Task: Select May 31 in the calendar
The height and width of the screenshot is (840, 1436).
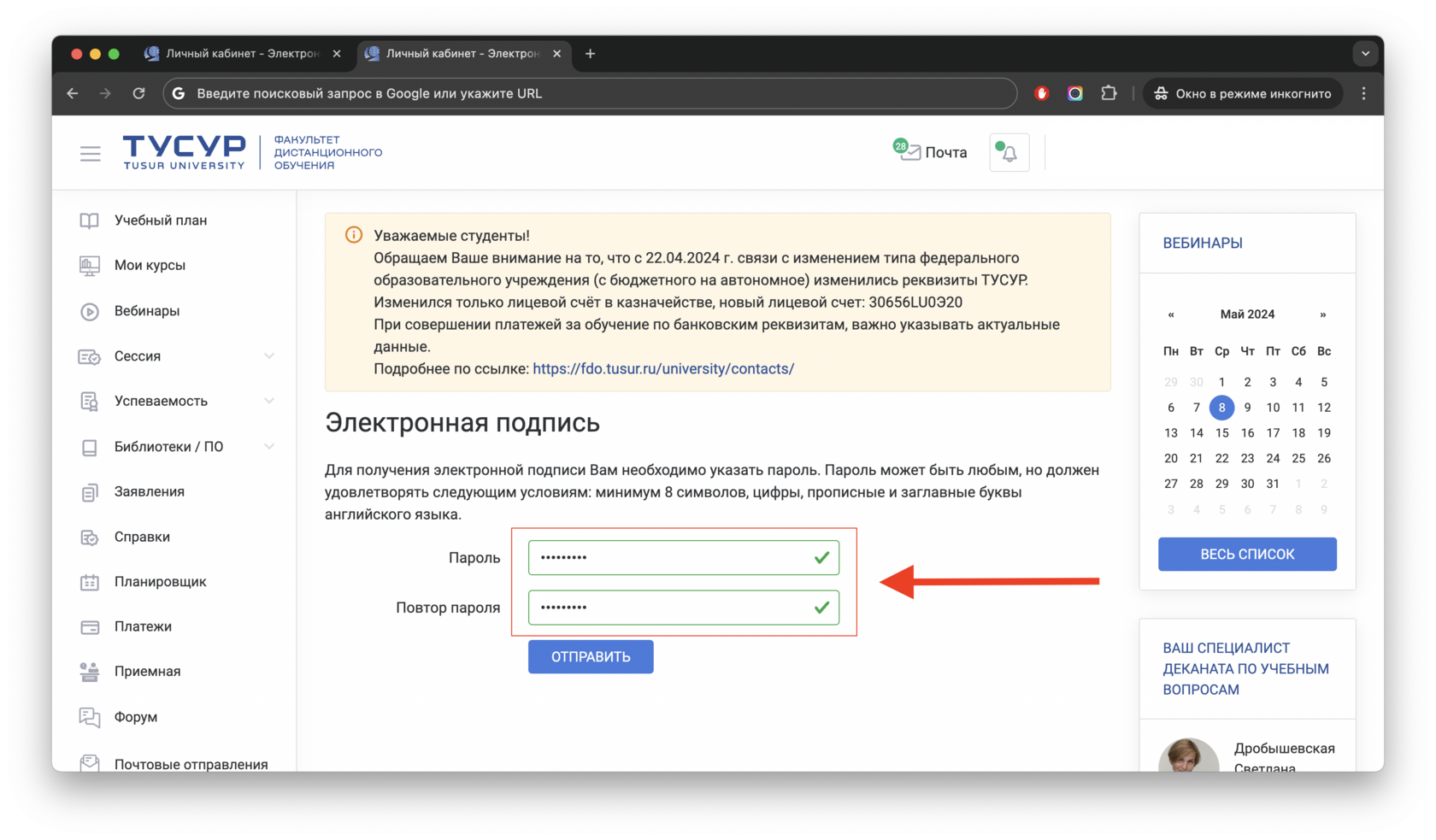Action: [x=1273, y=484]
